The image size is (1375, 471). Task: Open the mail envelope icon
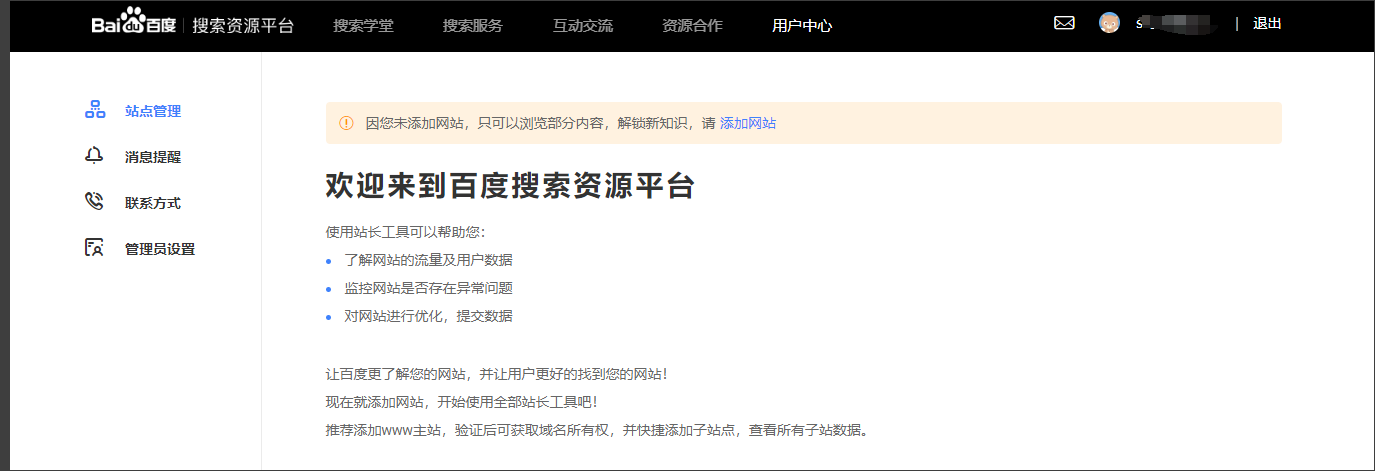pyautogui.click(x=1064, y=23)
